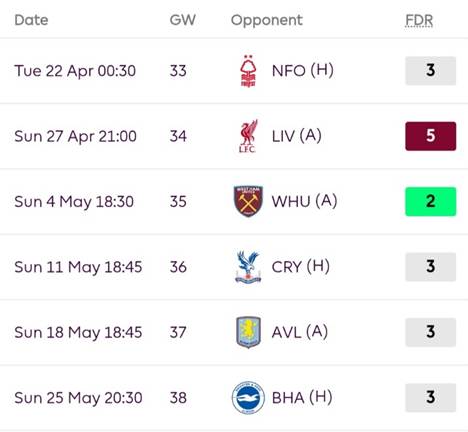The image size is (468, 432).
Task: Open the AVL (A) fixture
Action: (234, 332)
